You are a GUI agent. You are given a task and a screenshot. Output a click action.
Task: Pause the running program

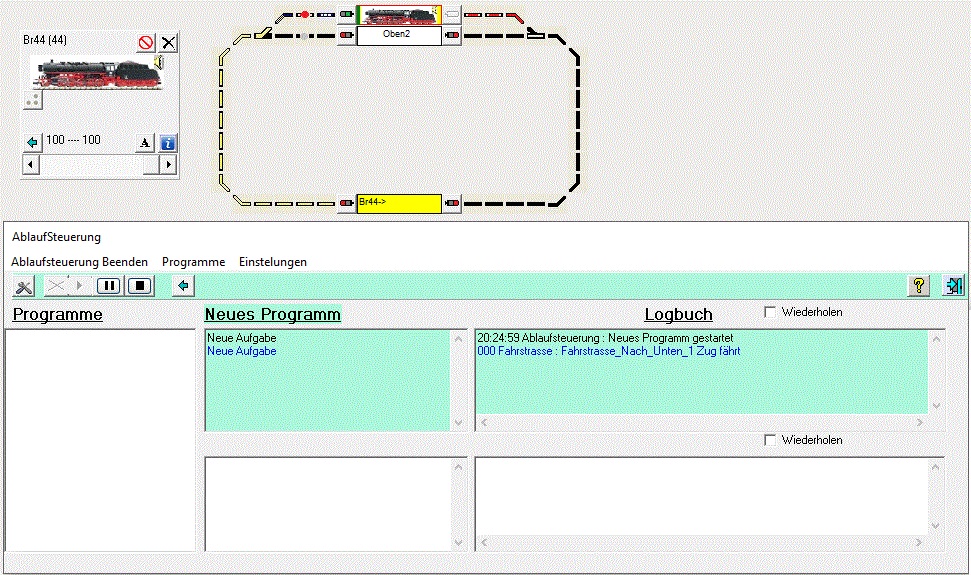[x=109, y=286]
